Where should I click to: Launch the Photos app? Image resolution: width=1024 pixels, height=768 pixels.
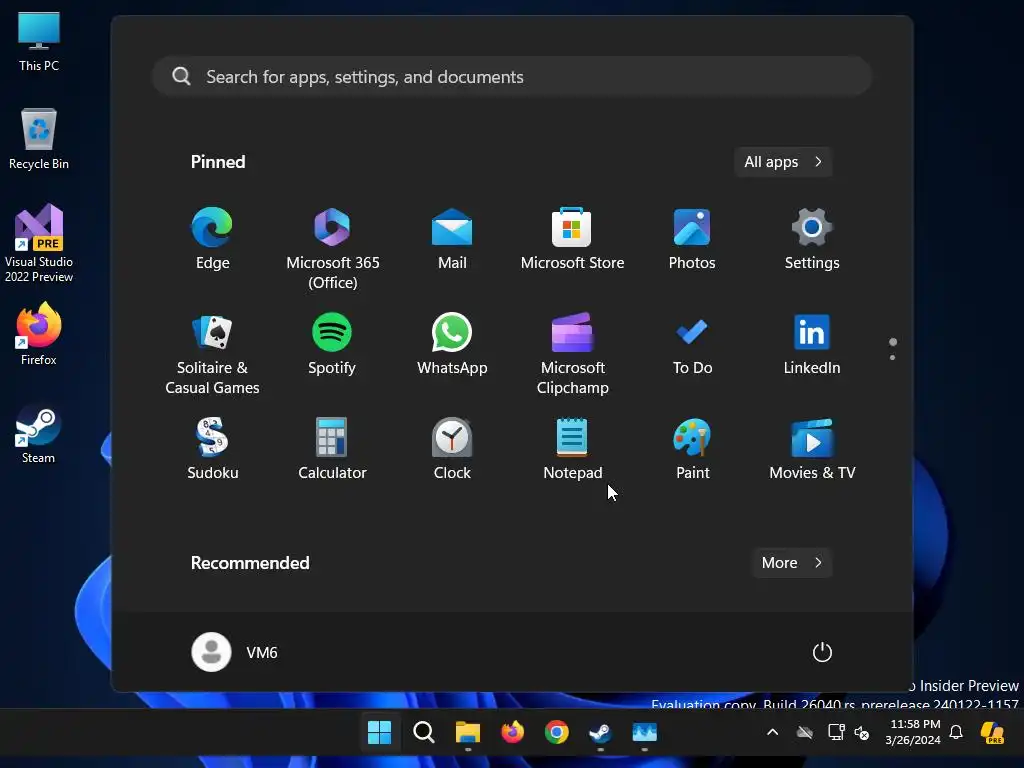692,239
